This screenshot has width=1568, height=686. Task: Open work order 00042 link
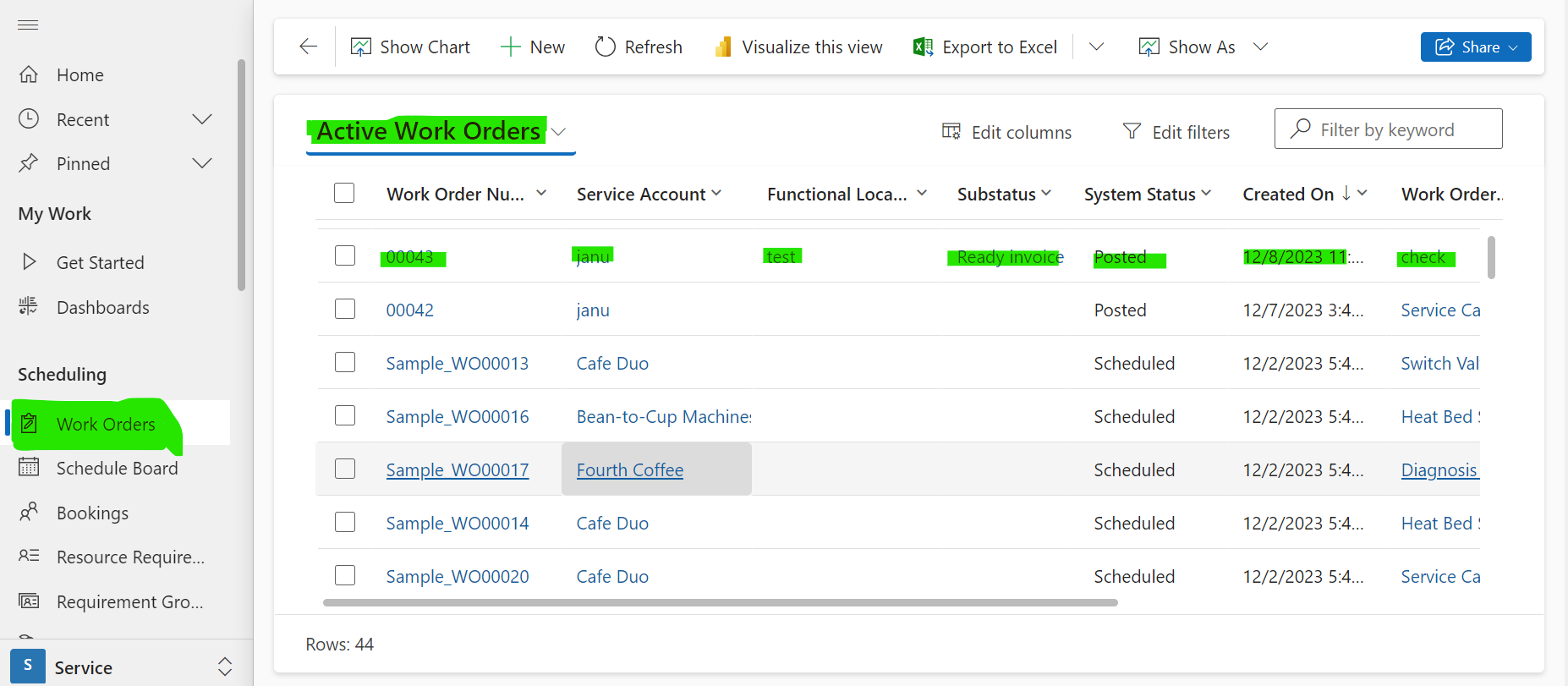click(409, 310)
